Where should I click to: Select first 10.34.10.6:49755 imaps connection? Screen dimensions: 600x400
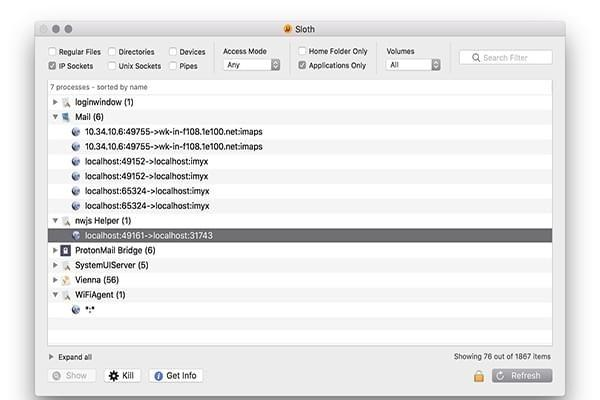[300, 132]
